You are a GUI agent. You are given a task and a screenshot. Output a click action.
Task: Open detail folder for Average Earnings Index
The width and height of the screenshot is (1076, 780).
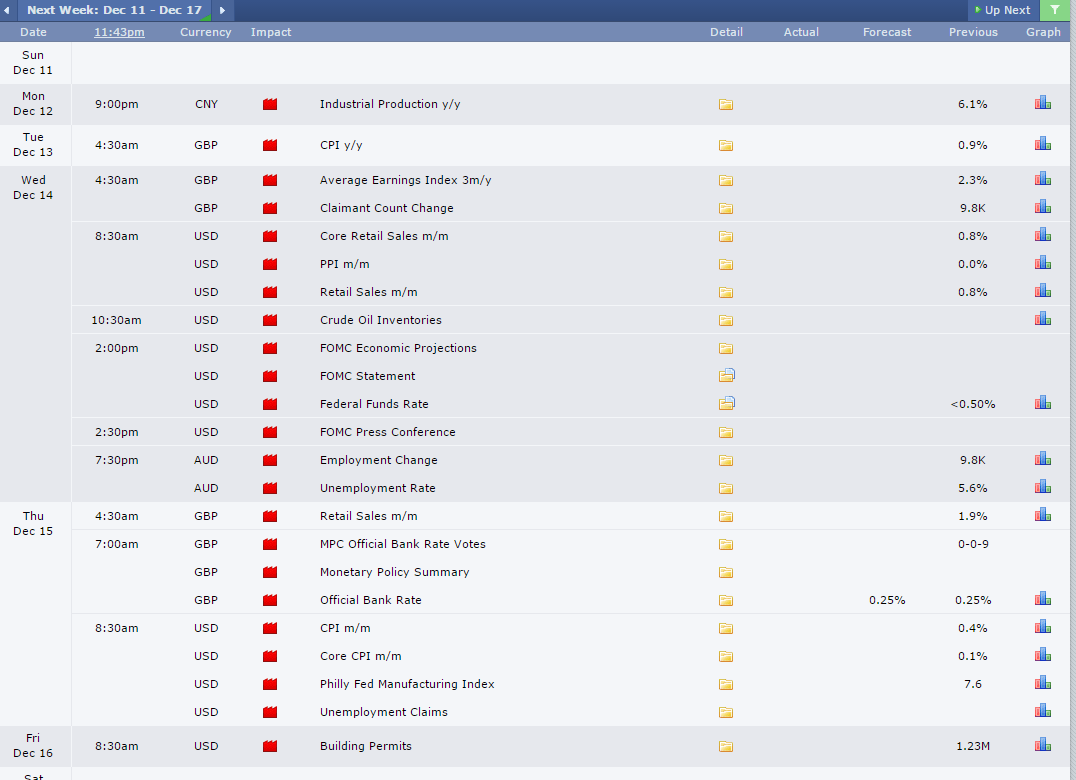coord(726,180)
